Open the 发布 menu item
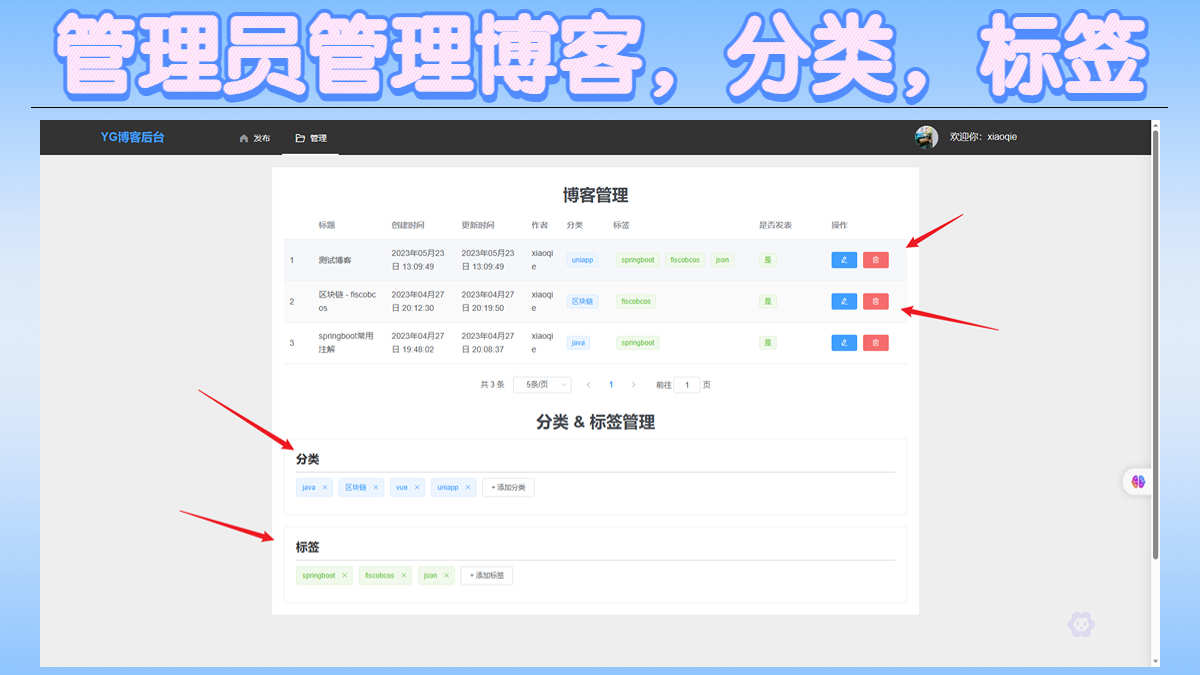Image resolution: width=1200 pixels, height=675 pixels. [255, 138]
